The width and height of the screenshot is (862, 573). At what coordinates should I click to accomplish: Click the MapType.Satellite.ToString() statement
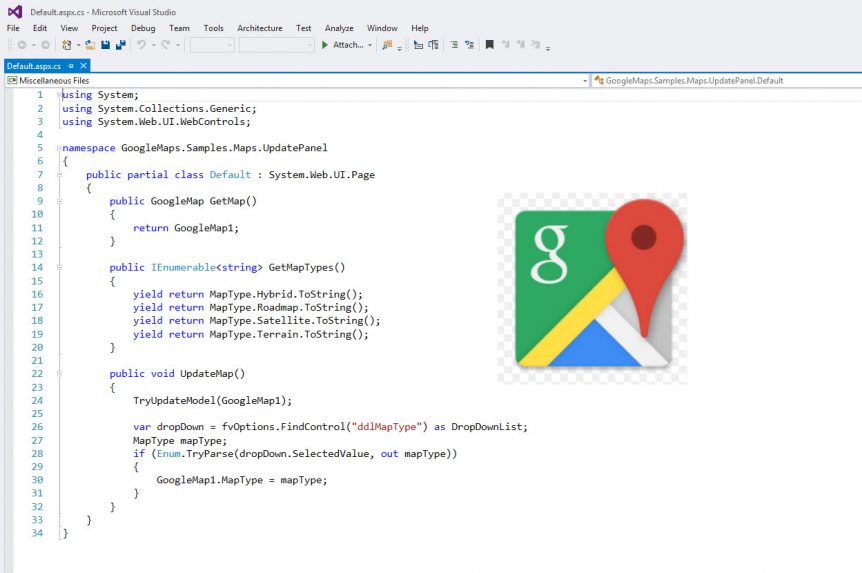(295, 321)
